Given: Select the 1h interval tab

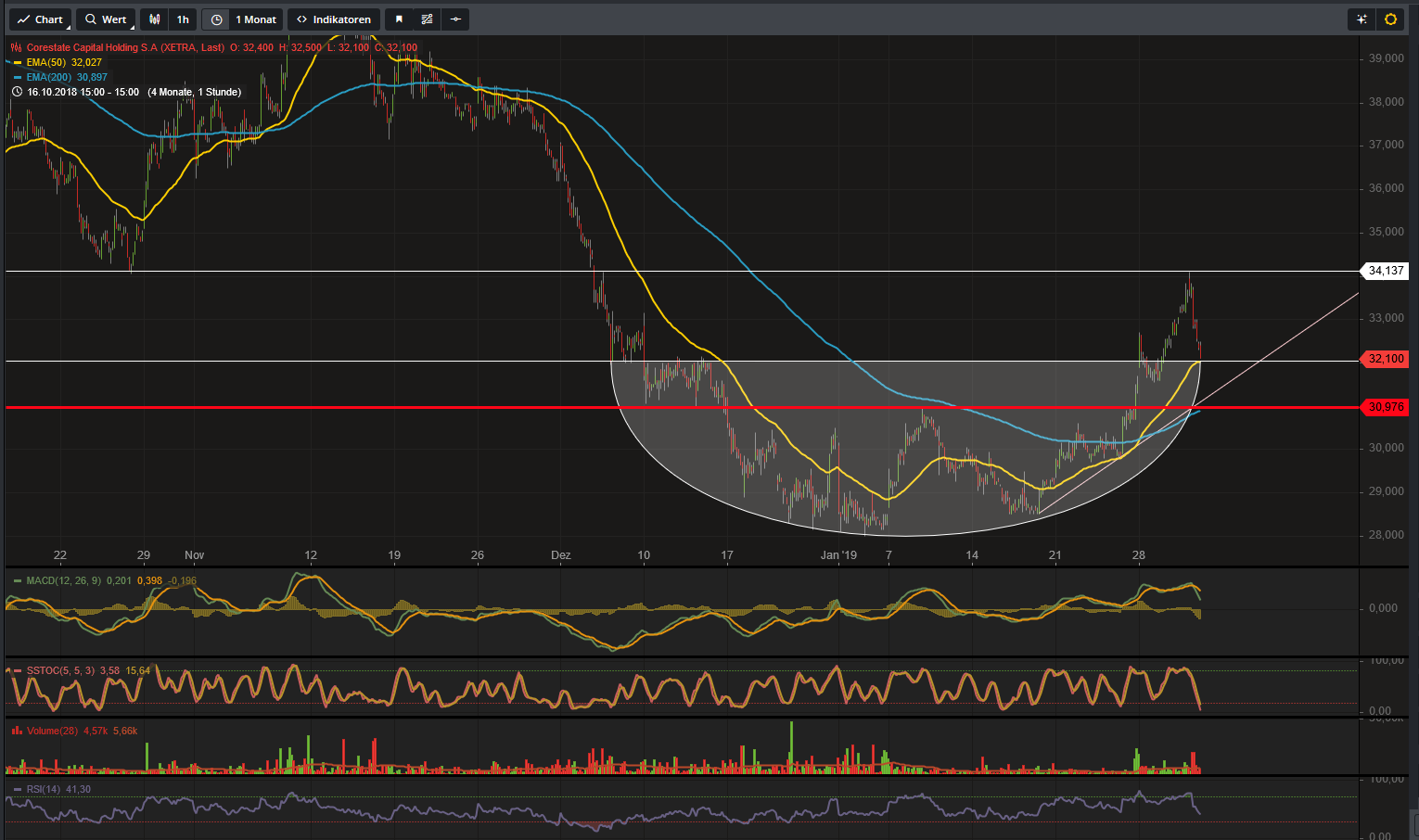Looking at the screenshot, I should pos(183,19).
